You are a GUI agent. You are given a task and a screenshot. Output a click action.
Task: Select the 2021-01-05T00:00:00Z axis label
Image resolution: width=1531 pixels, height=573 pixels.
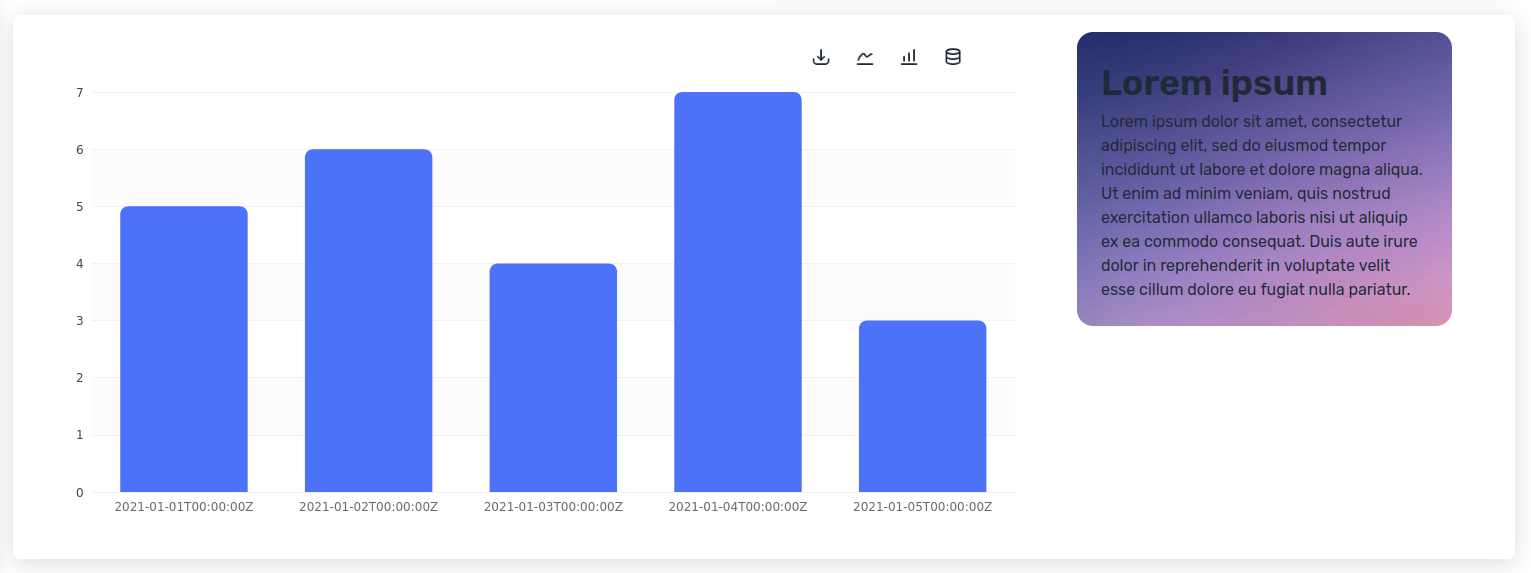(x=922, y=507)
